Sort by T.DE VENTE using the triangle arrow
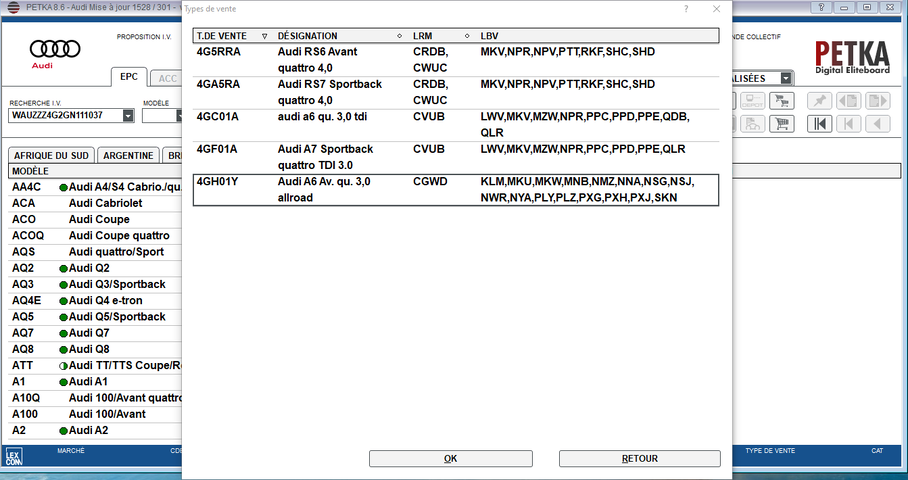Viewport: 908px width, 480px height. coord(265,36)
